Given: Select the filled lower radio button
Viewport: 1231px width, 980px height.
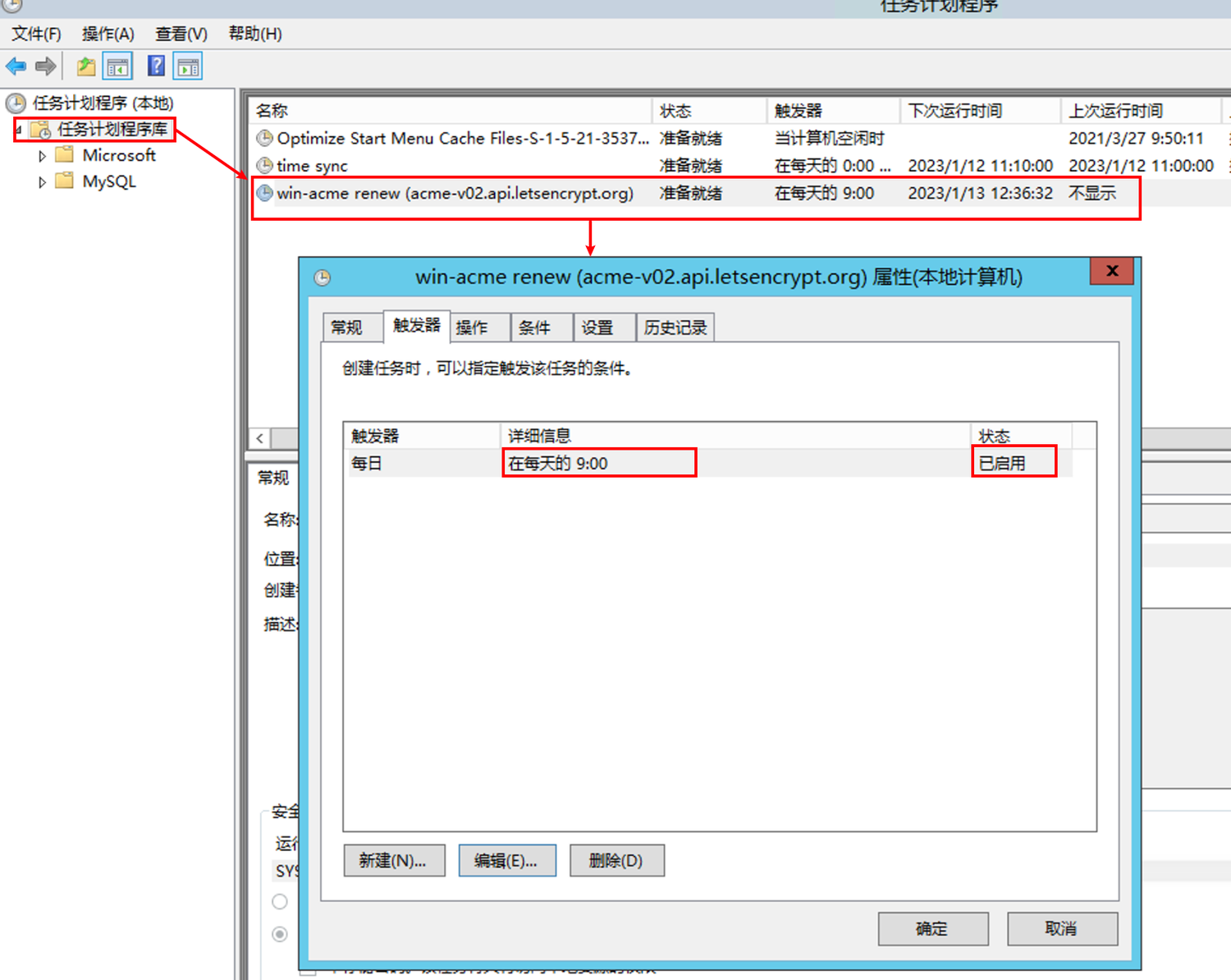Looking at the screenshot, I should [x=280, y=934].
